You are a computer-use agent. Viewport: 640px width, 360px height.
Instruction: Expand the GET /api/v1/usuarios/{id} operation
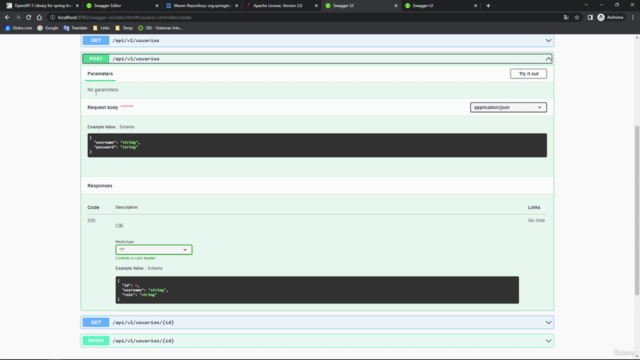pos(548,322)
